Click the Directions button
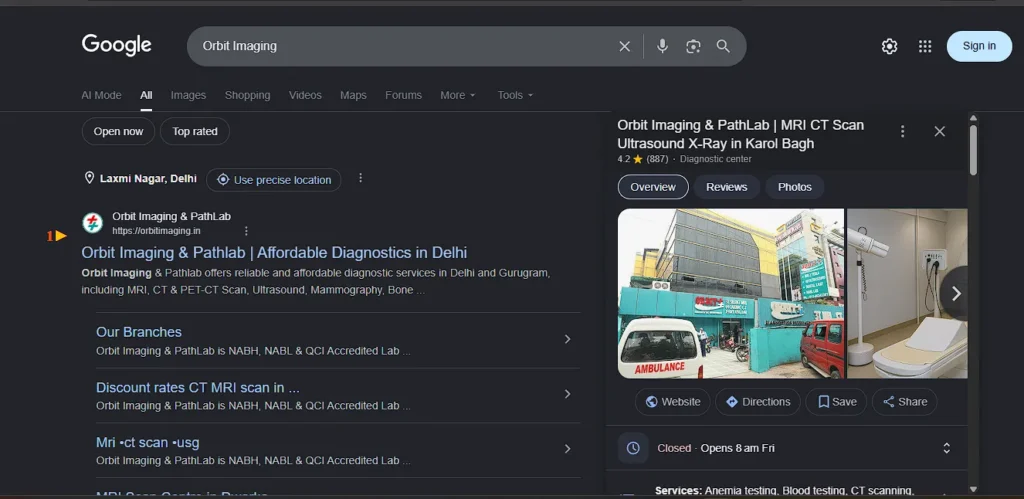1024x499 pixels. click(x=758, y=402)
